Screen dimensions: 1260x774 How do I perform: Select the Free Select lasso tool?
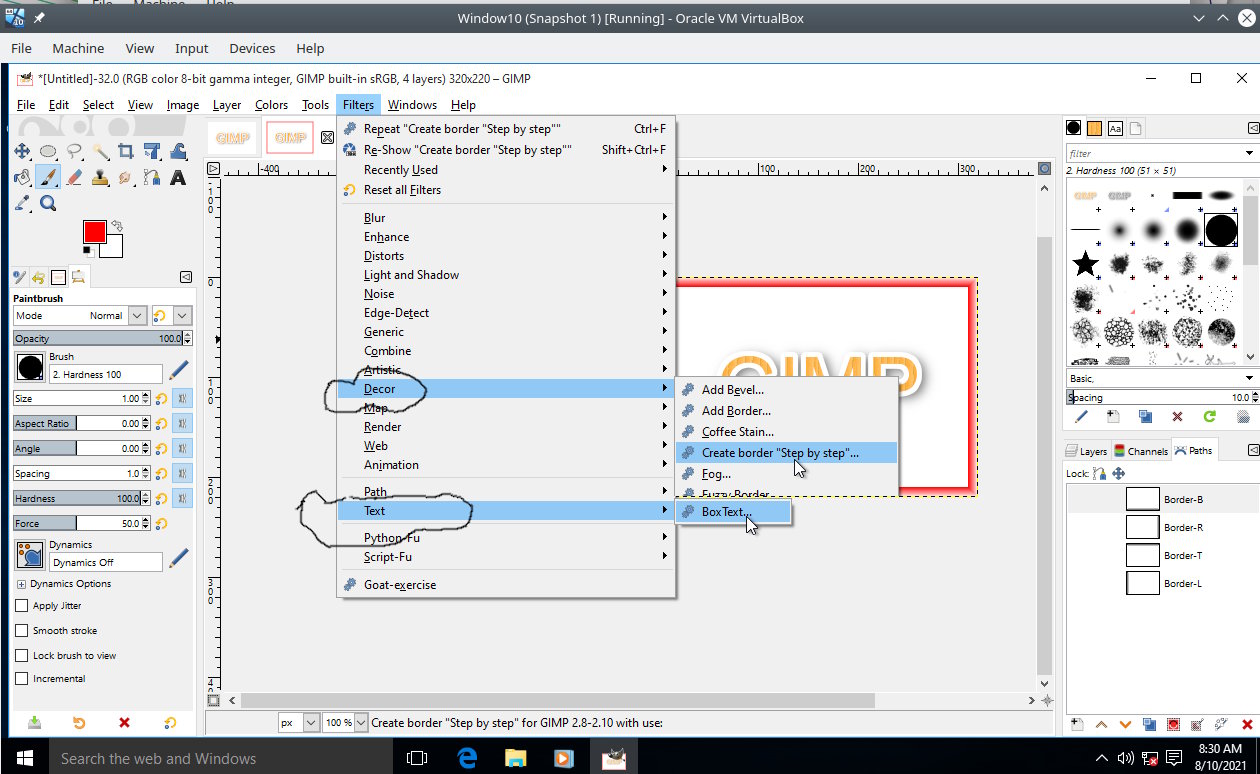tap(74, 152)
